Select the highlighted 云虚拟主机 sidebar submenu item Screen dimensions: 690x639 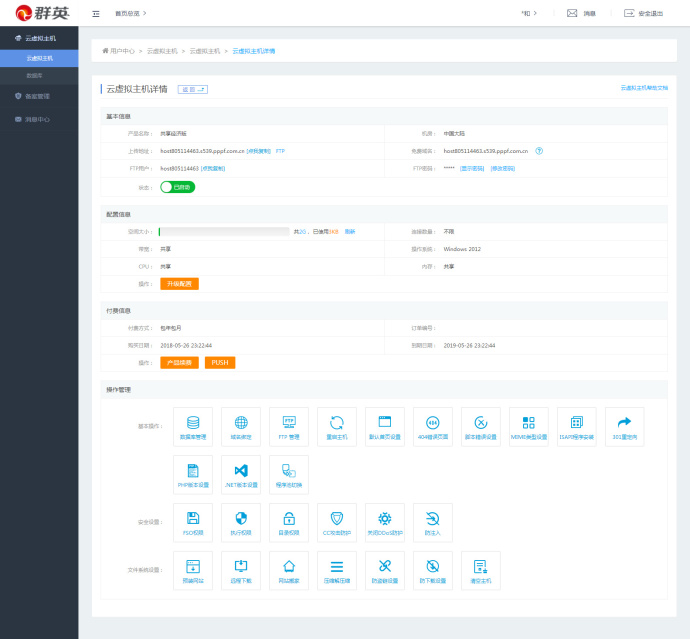(x=39, y=58)
